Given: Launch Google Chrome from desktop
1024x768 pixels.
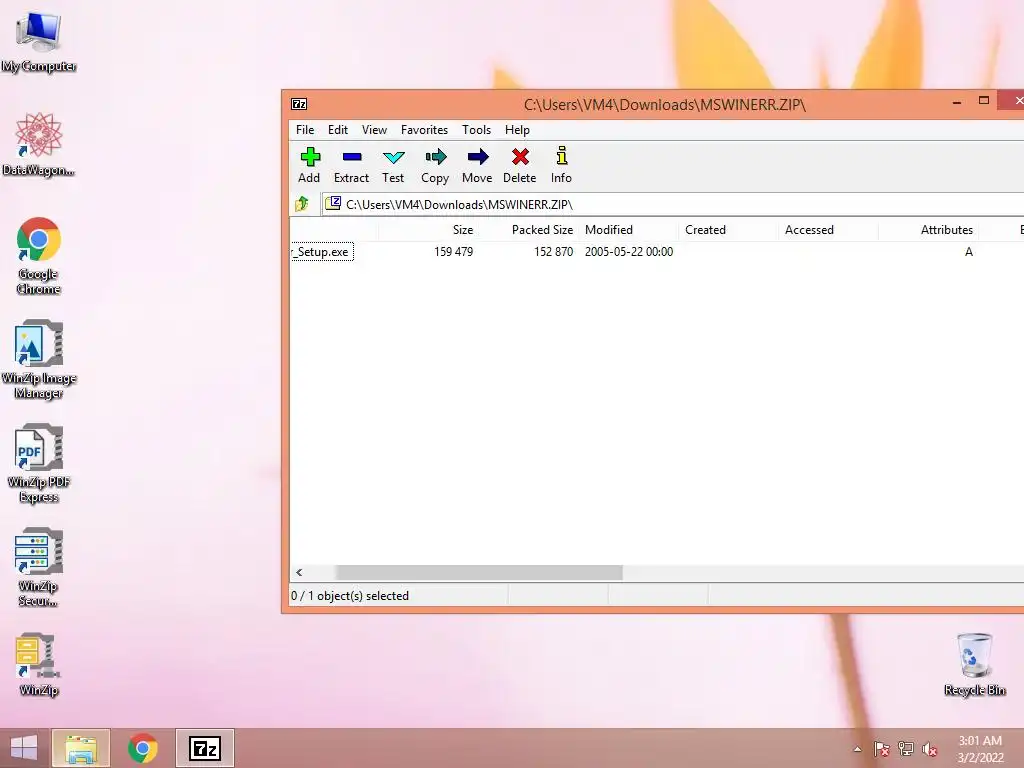Looking at the screenshot, I should 39,256.
